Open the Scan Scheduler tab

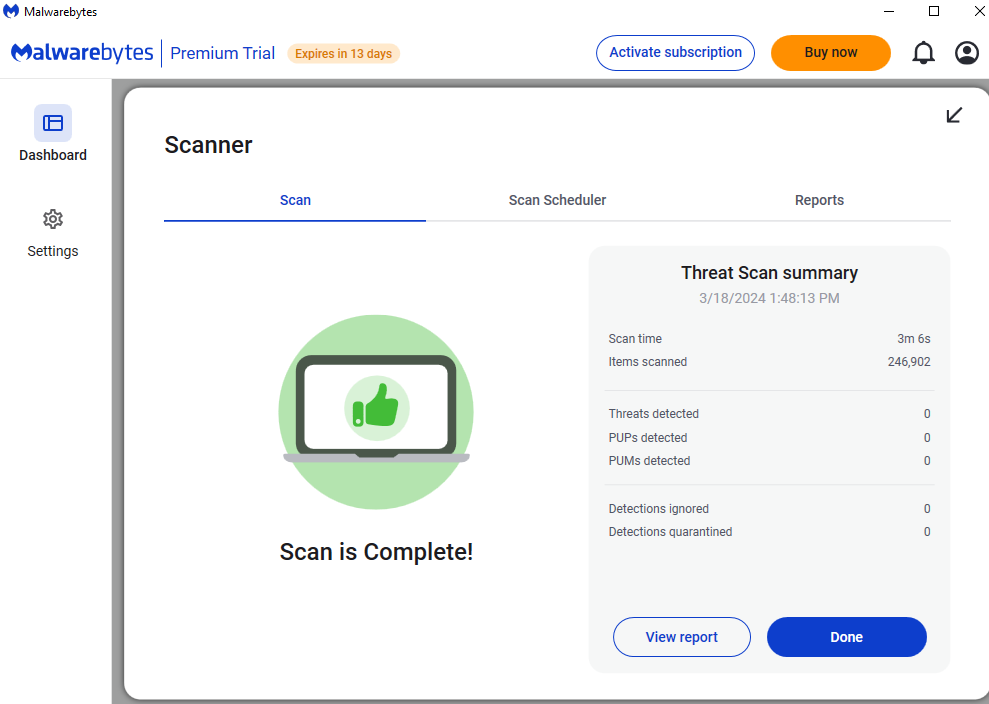click(557, 200)
